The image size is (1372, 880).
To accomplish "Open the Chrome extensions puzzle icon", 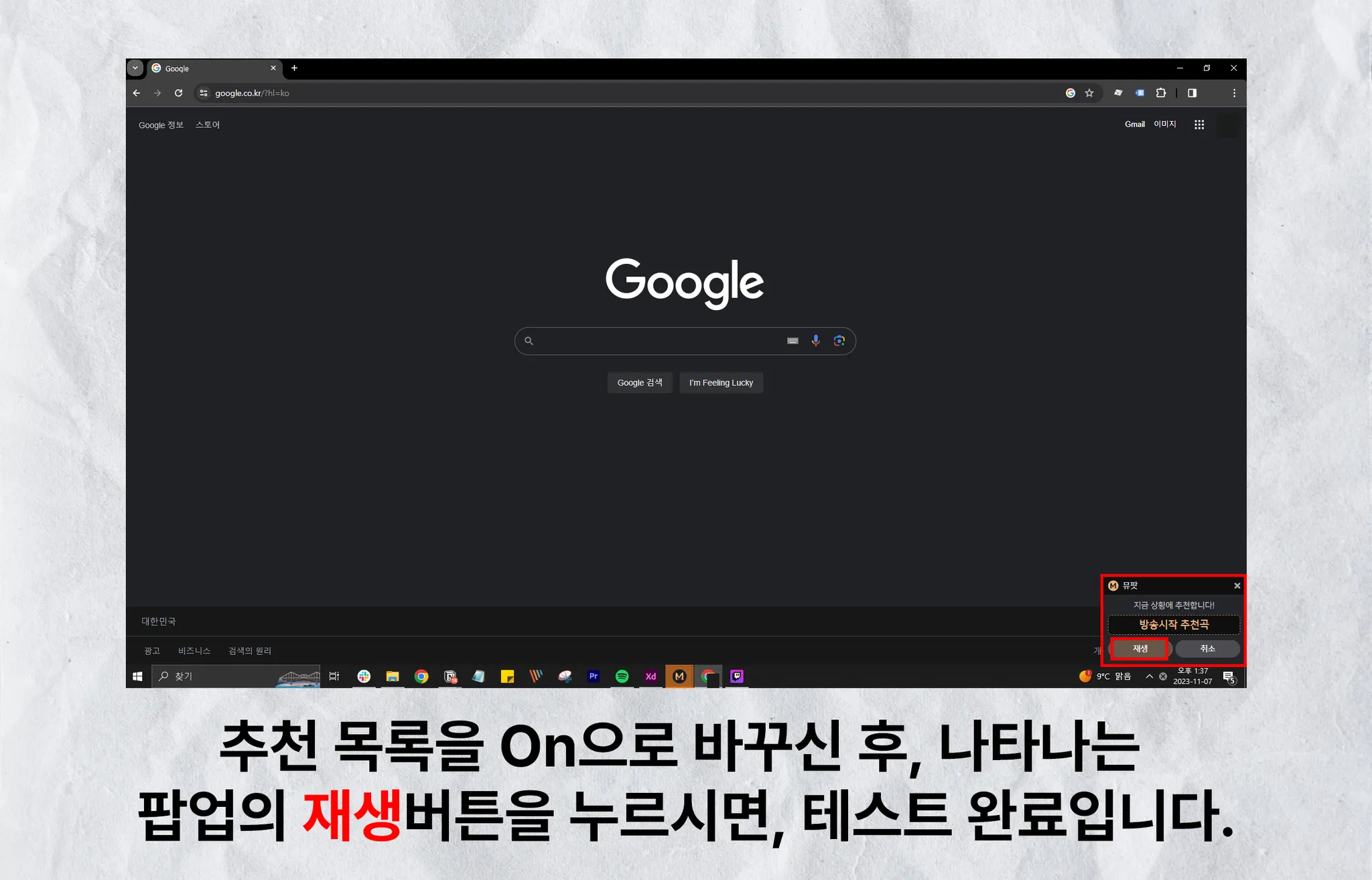I will pos(1161,93).
